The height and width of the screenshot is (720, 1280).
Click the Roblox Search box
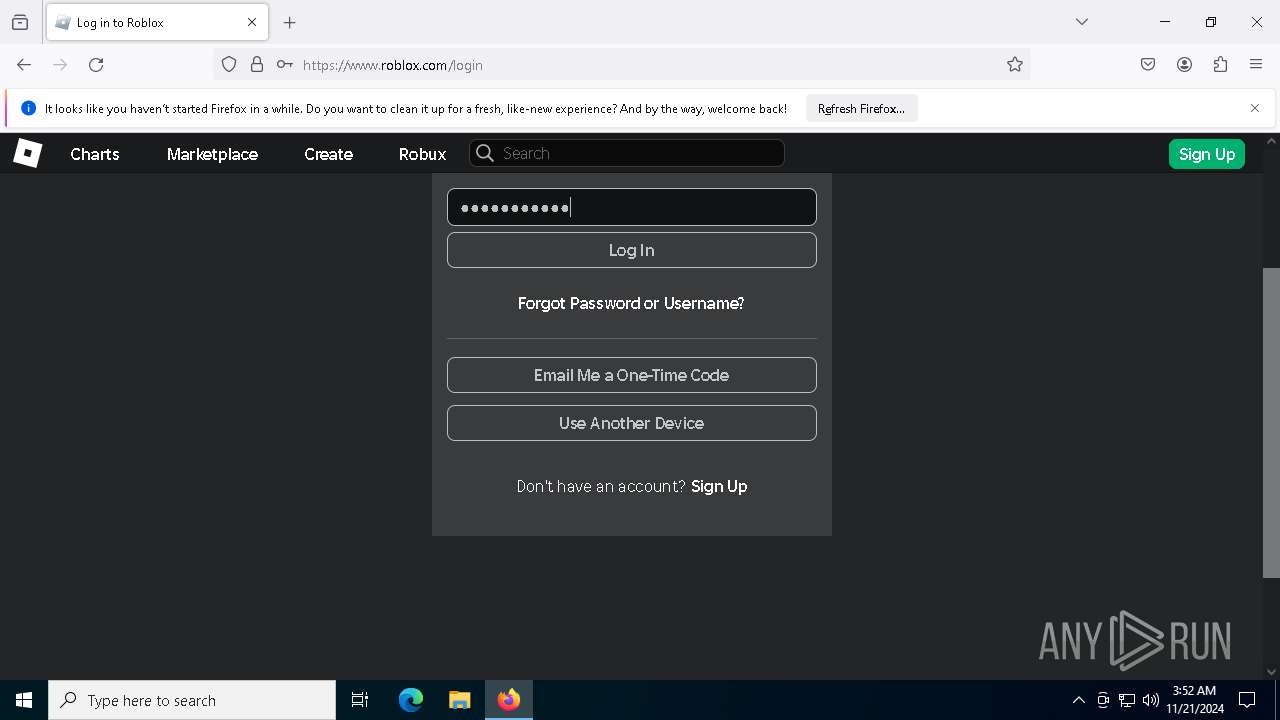point(627,153)
